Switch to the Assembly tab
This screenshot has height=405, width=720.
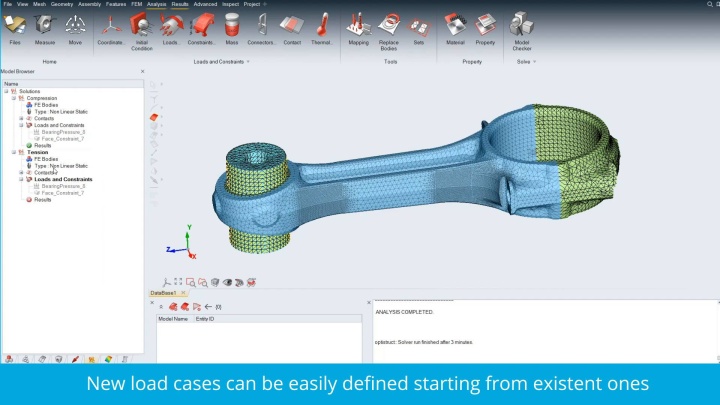pos(90,4)
